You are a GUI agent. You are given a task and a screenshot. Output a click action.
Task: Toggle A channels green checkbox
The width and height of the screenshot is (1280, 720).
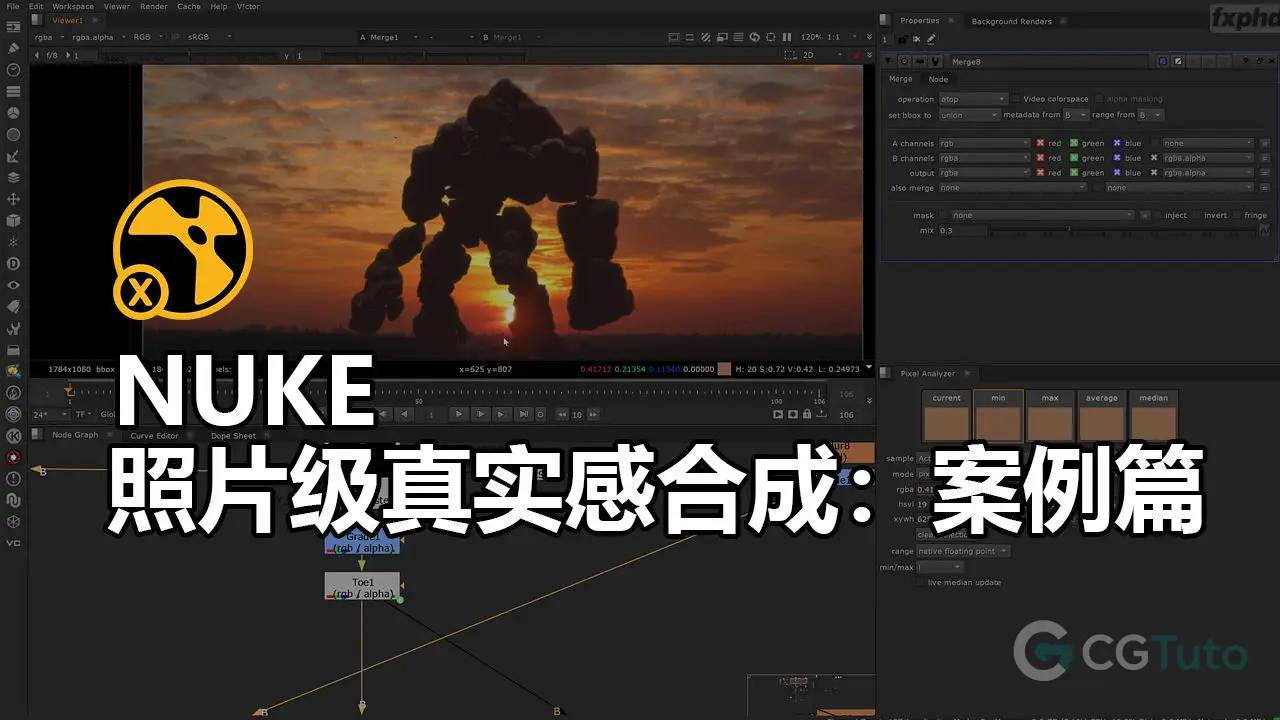point(1074,143)
